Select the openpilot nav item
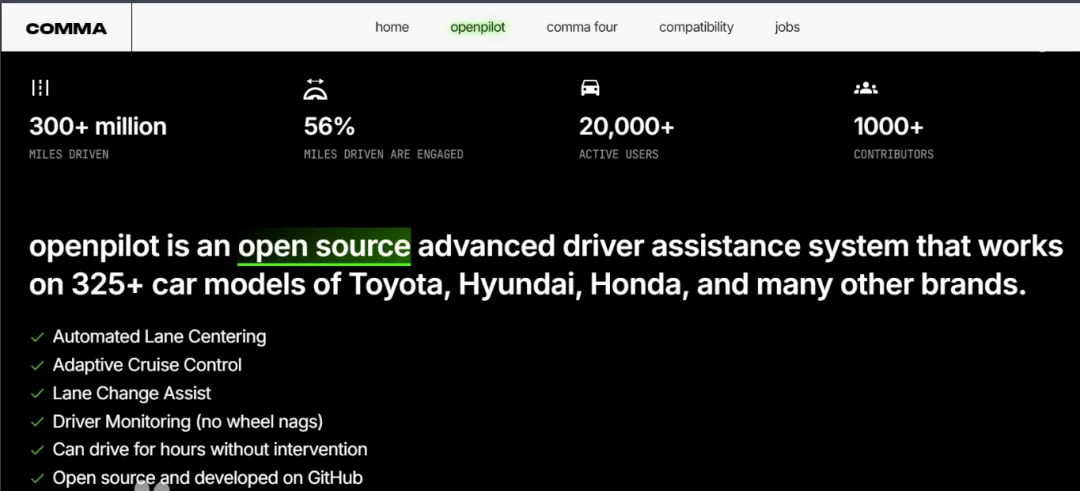The height and width of the screenshot is (491, 1080). [x=478, y=28]
